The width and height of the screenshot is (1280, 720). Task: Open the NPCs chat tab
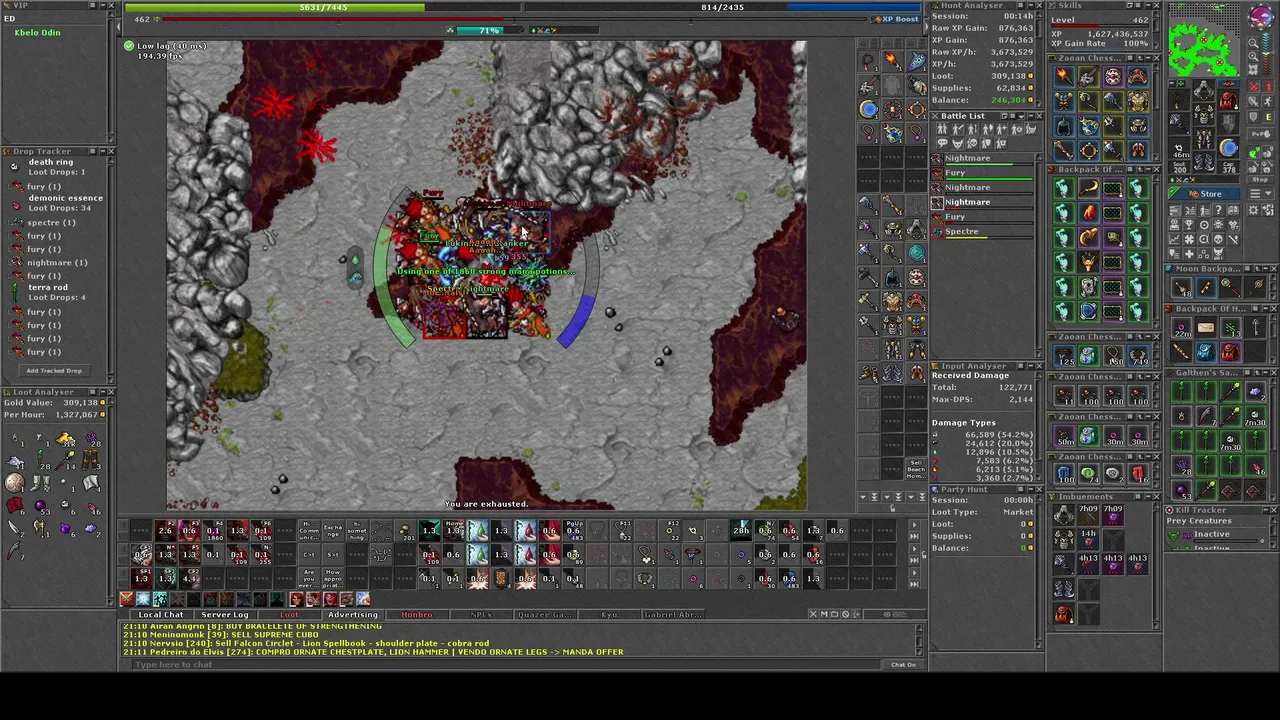[x=481, y=614]
